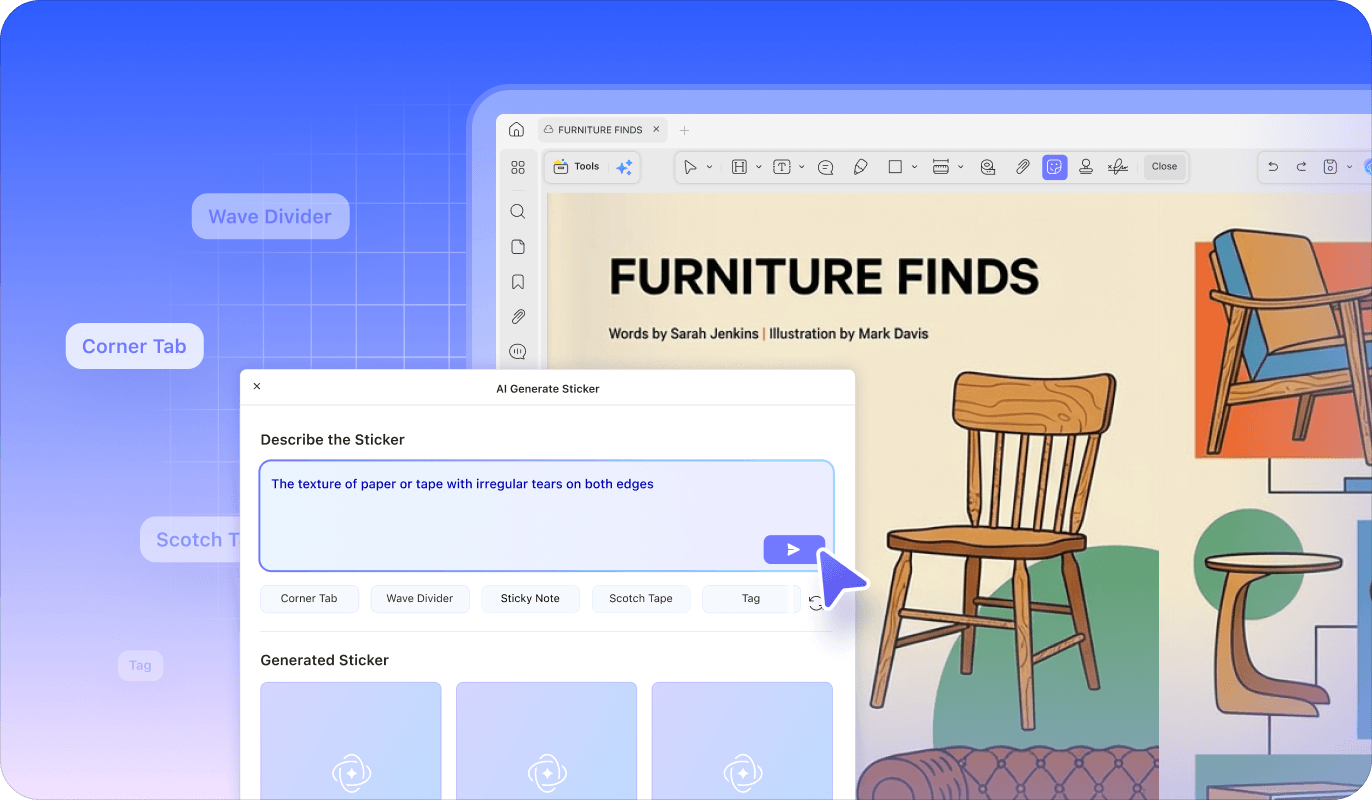Close the AI Generate Sticker dialog
Screen dimensions: 1372x800
point(257,386)
